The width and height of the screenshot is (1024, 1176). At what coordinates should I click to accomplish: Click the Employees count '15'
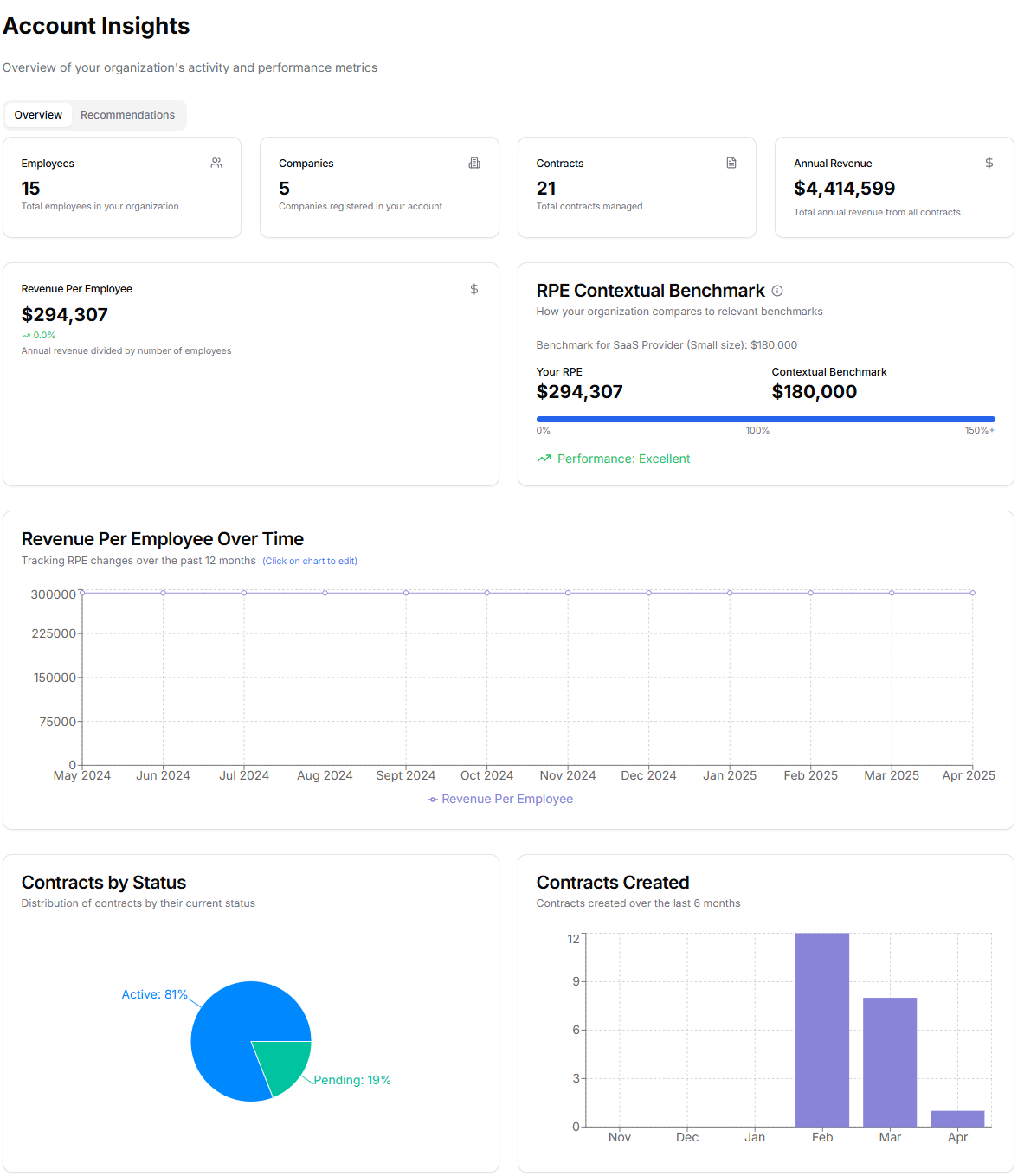point(31,189)
